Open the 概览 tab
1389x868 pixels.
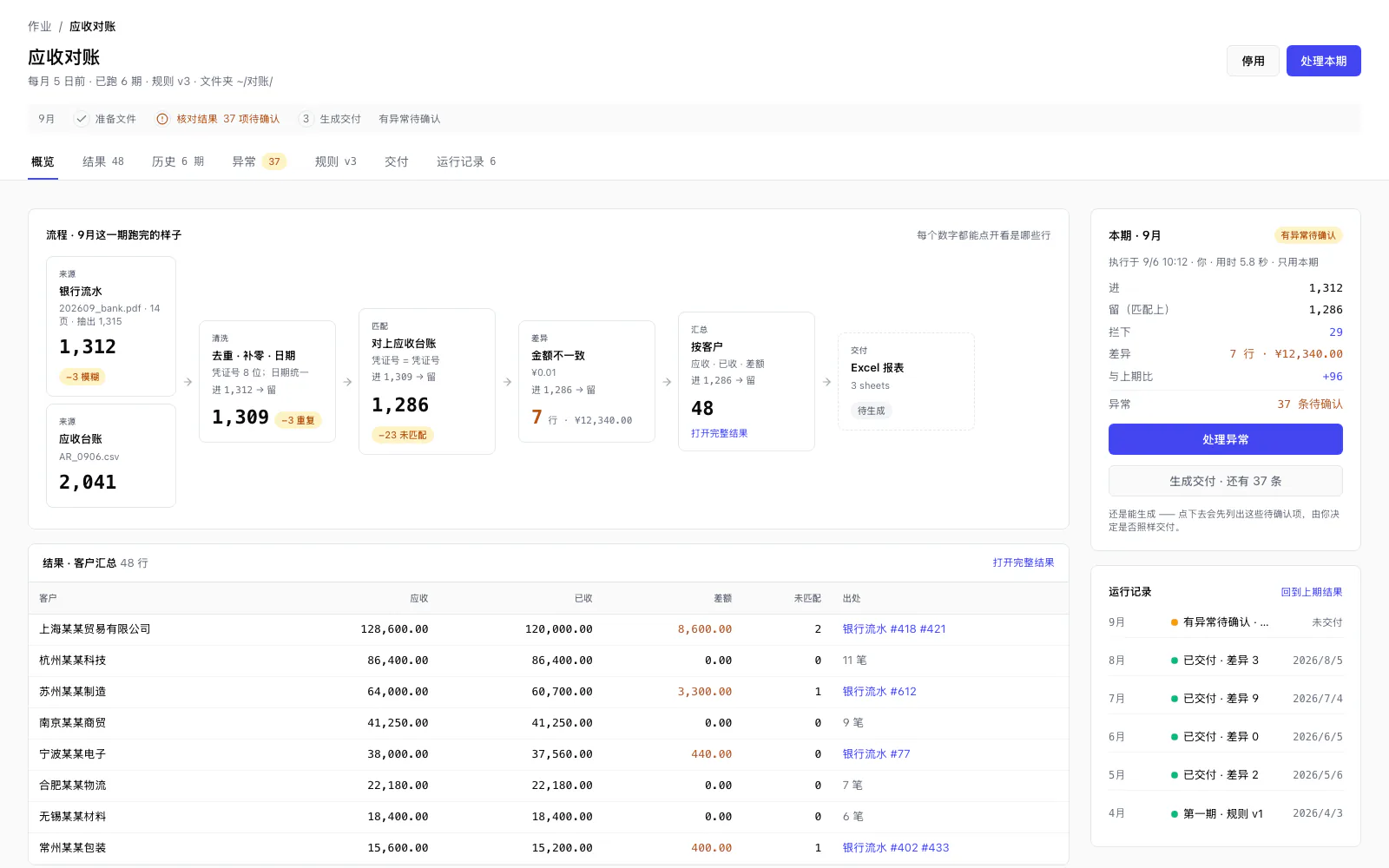[43, 161]
